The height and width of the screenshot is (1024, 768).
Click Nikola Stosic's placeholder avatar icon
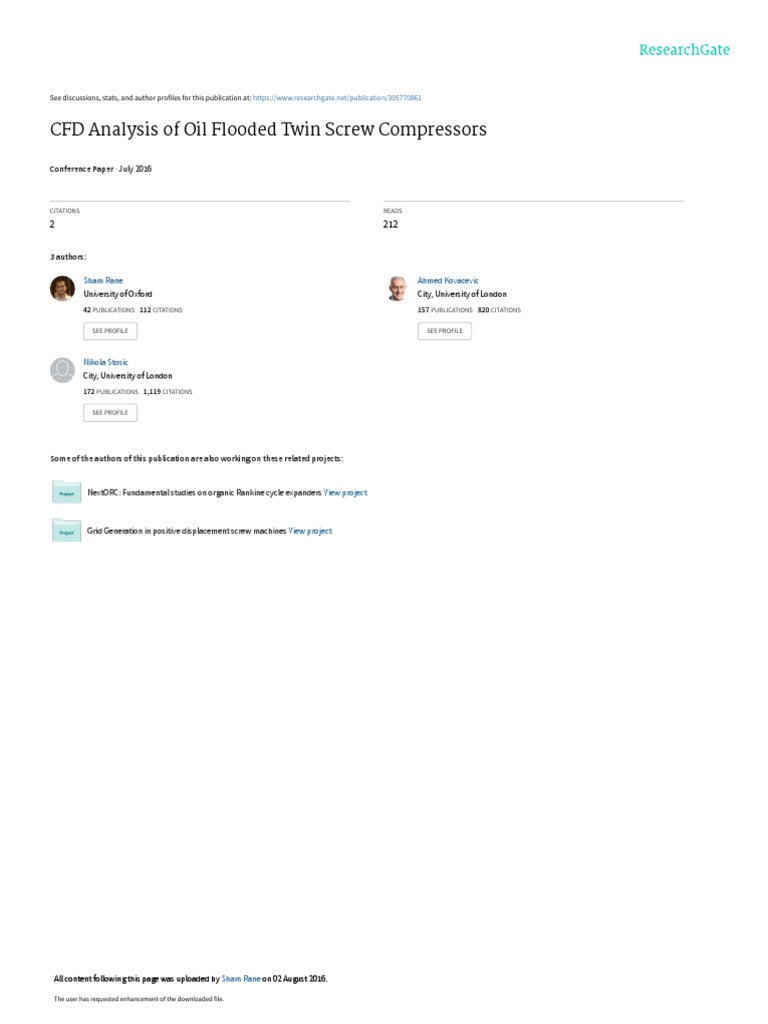pos(63,370)
